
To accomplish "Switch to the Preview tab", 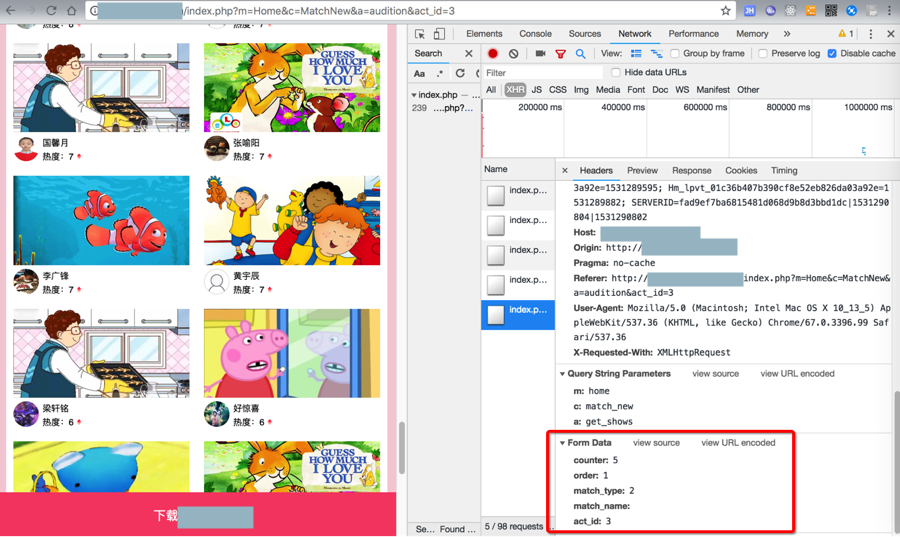I will click(642, 170).
